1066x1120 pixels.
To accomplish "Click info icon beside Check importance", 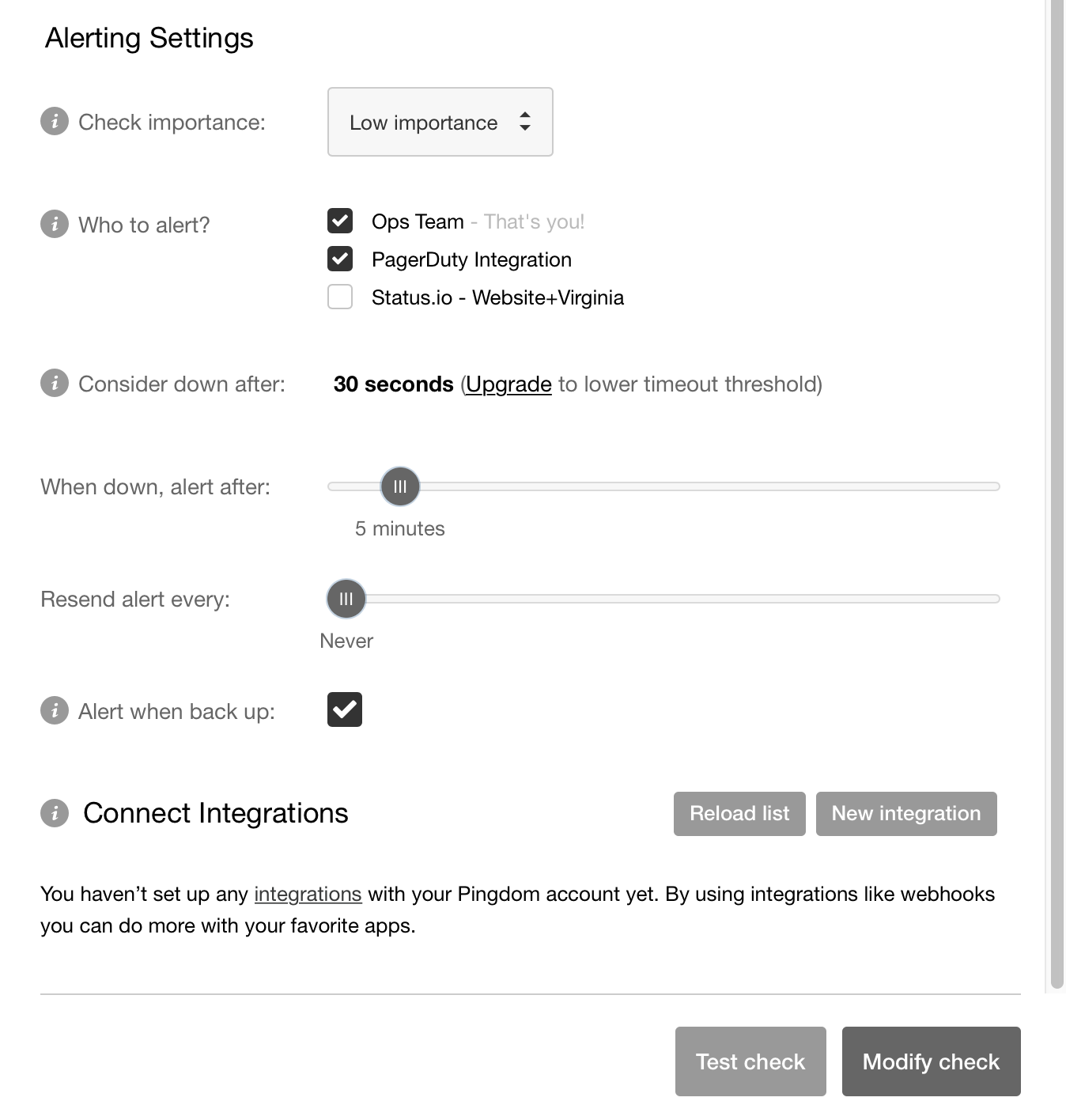I will (x=55, y=122).
